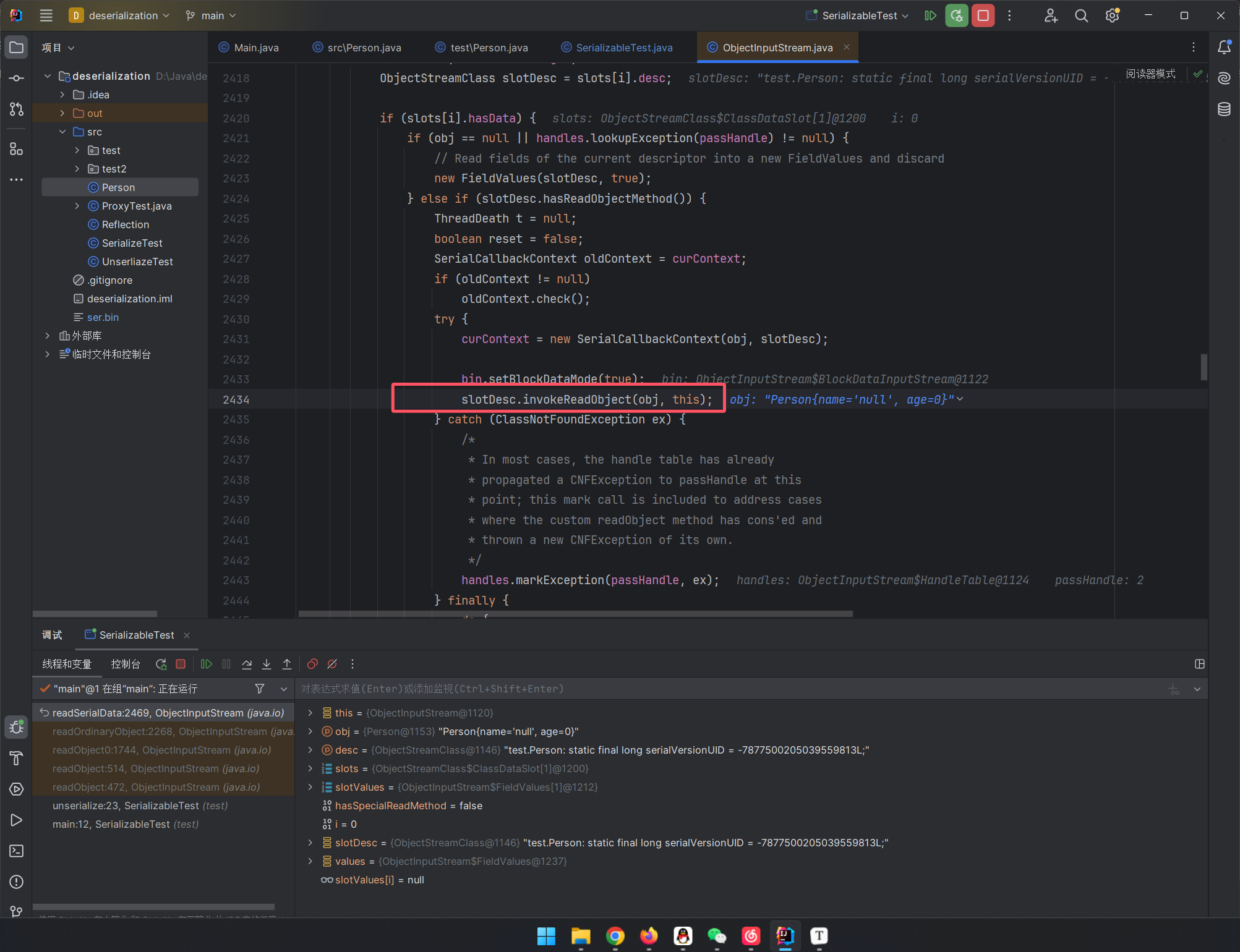Image resolution: width=1240 pixels, height=952 pixels.
Task: Open the Database tool window
Action: tap(1224, 109)
